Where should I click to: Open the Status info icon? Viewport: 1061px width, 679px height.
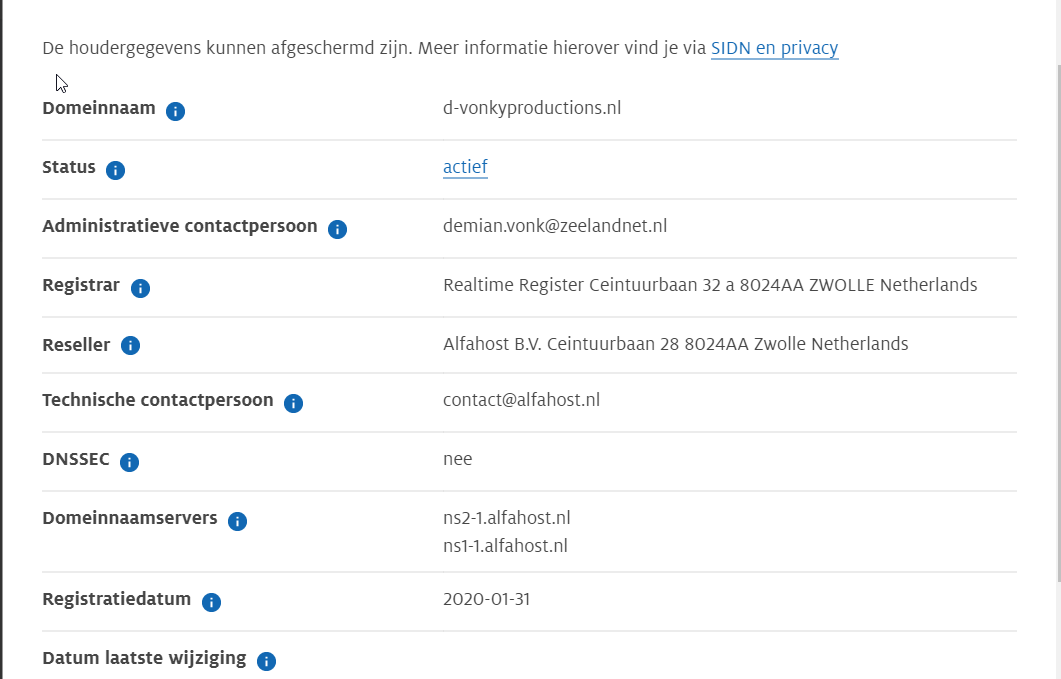(116, 170)
